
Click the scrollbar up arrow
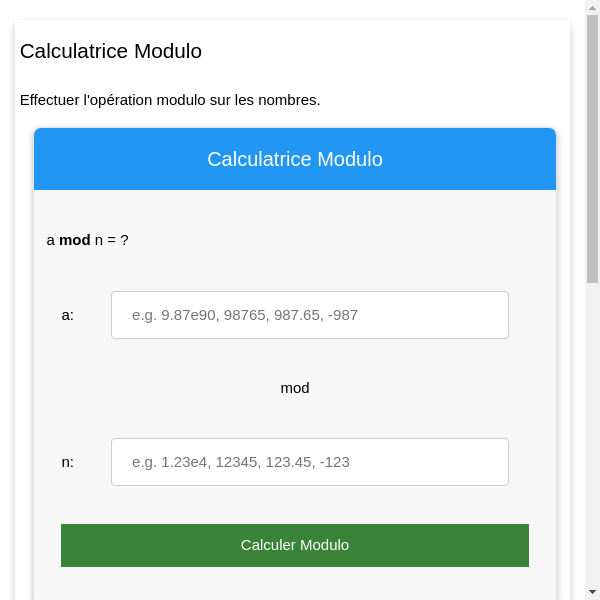point(592,8)
